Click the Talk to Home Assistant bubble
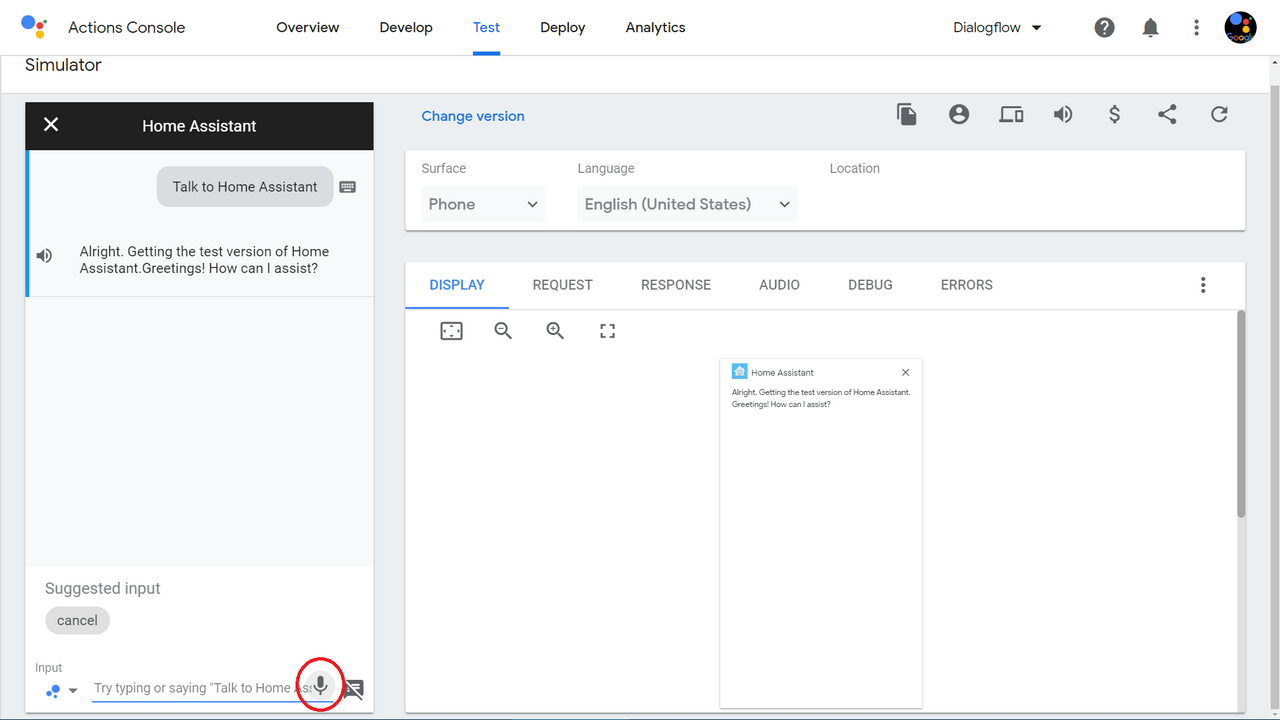Viewport: 1280px width, 720px height. [245, 187]
